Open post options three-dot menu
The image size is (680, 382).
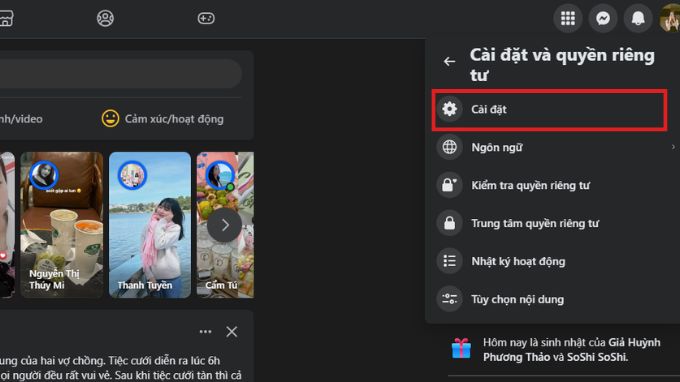coord(205,332)
